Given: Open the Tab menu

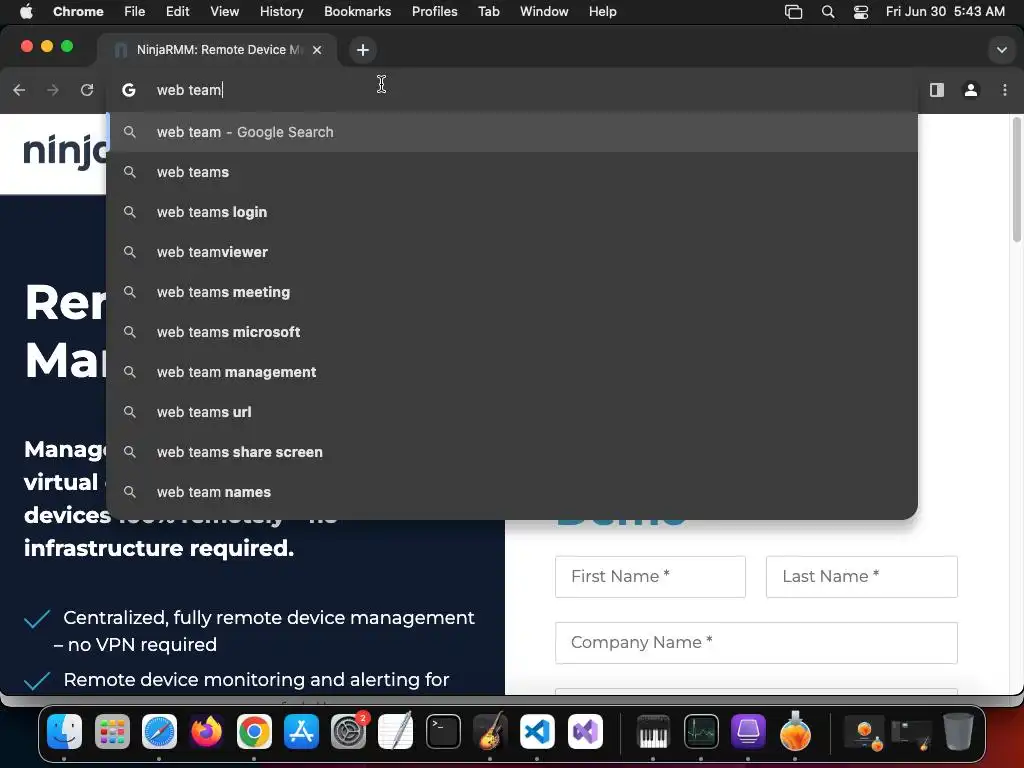Looking at the screenshot, I should coord(488,11).
